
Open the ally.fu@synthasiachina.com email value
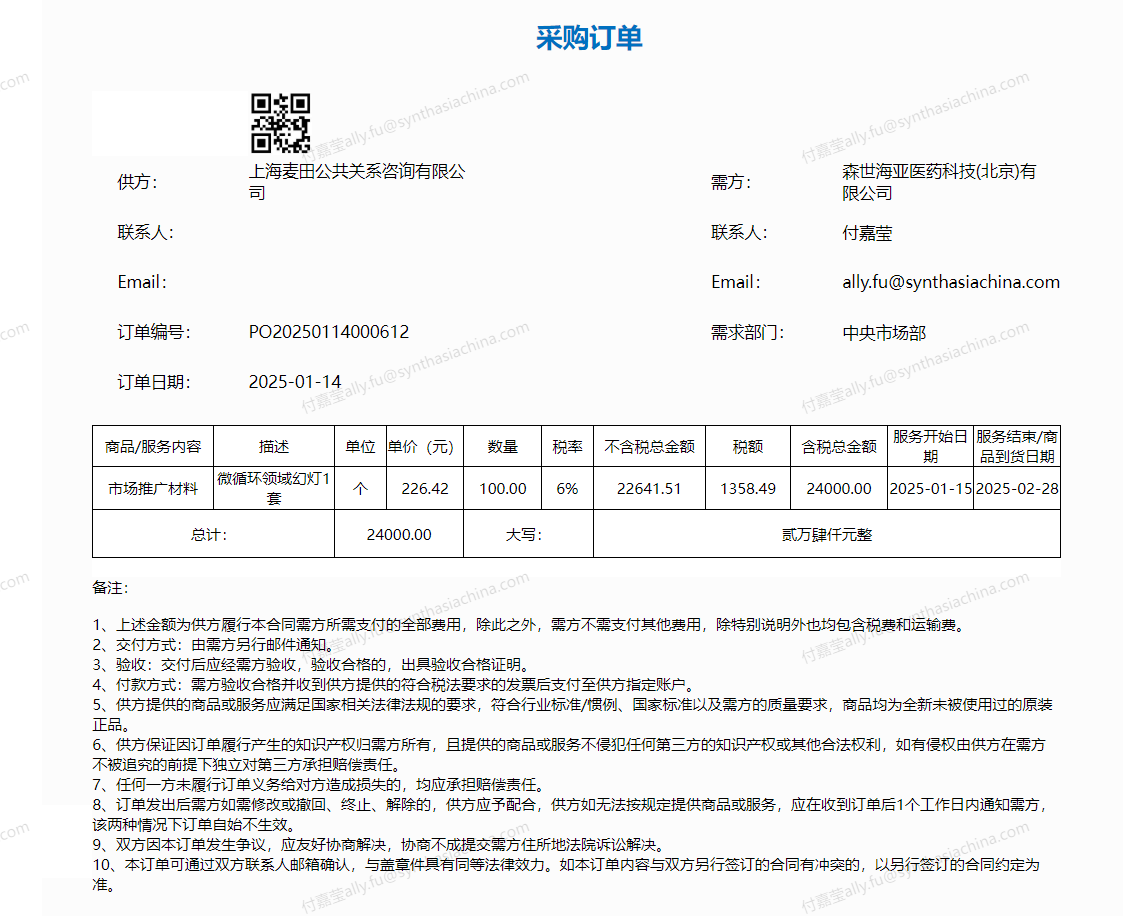tap(950, 282)
